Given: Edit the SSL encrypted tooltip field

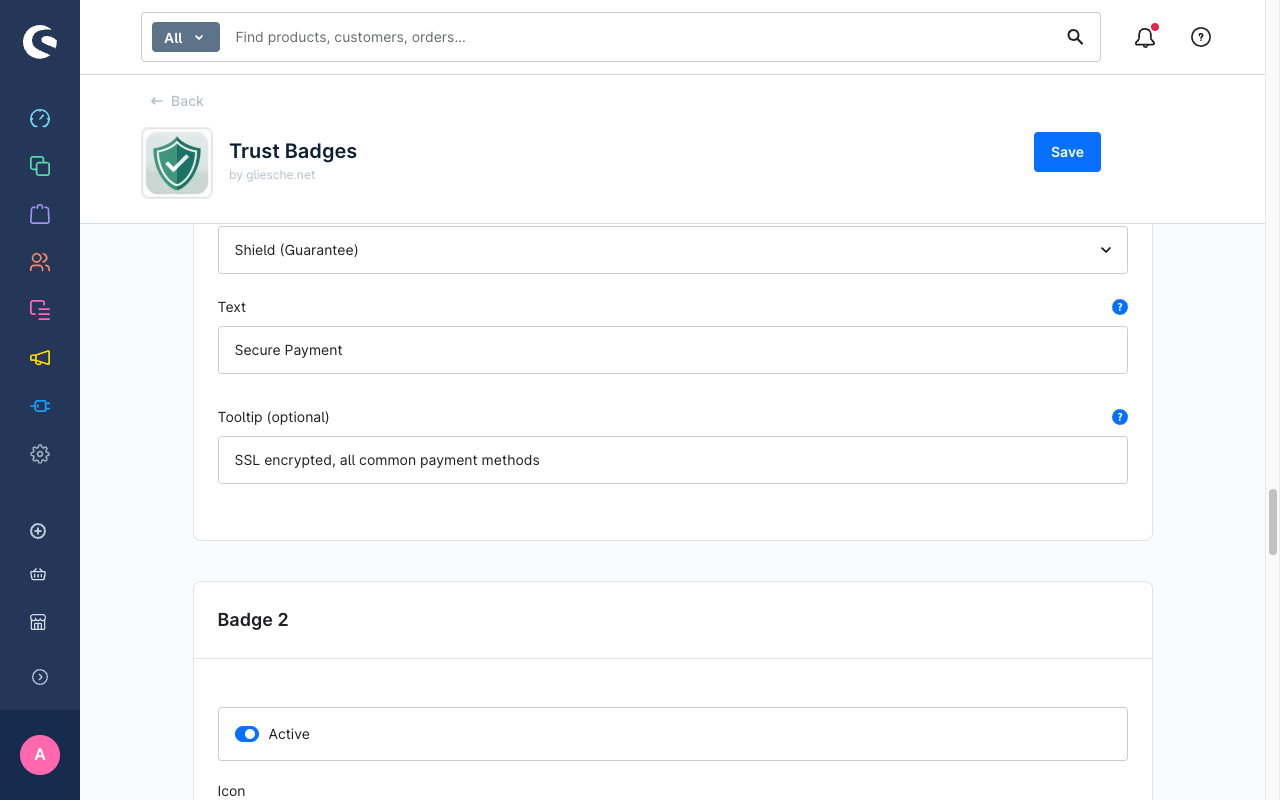Looking at the screenshot, I should point(673,460).
